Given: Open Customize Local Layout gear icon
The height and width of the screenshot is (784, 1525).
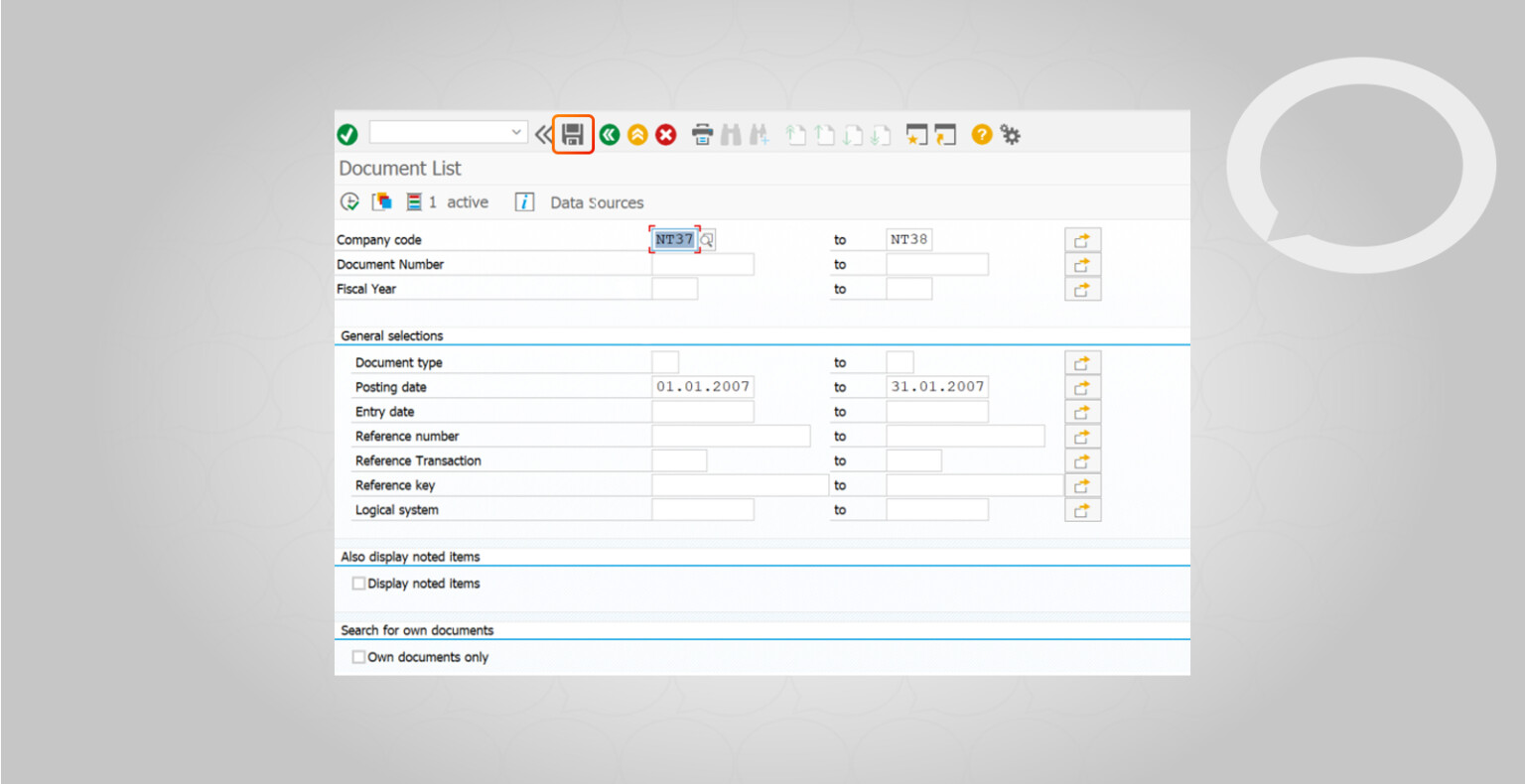Looking at the screenshot, I should [1011, 134].
